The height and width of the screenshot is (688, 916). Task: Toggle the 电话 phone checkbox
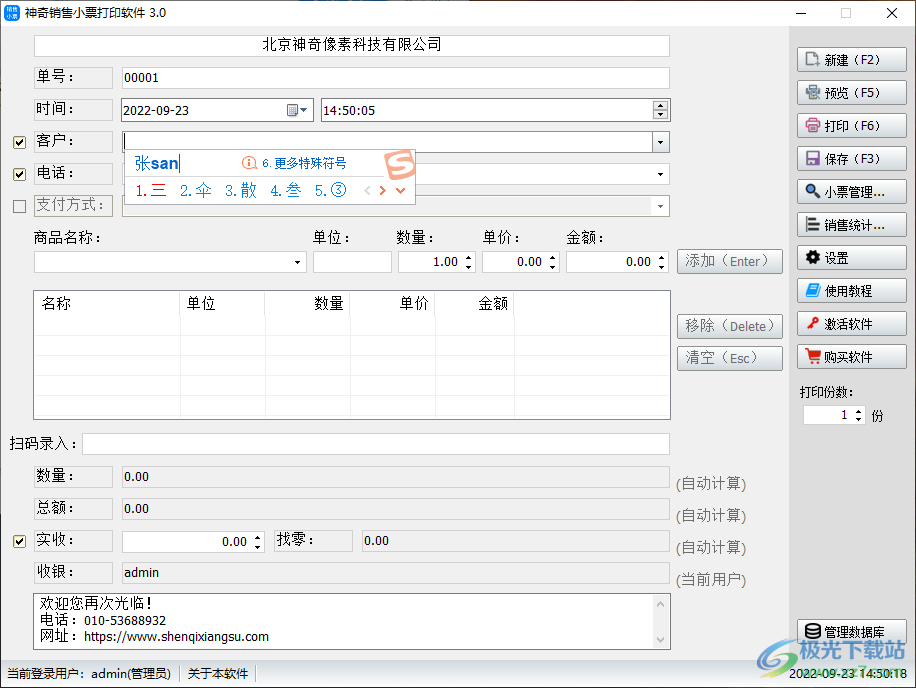19,174
